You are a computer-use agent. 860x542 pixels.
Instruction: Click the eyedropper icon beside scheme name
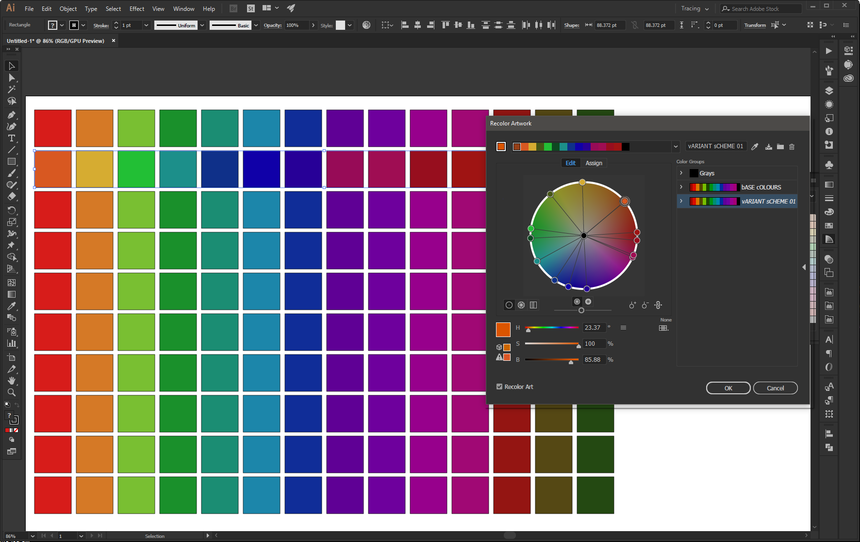(x=755, y=147)
